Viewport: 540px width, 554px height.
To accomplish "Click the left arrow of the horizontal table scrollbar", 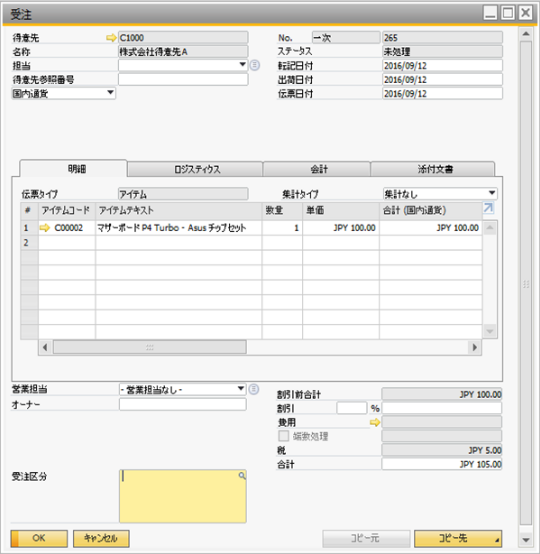I will (x=45, y=347).
